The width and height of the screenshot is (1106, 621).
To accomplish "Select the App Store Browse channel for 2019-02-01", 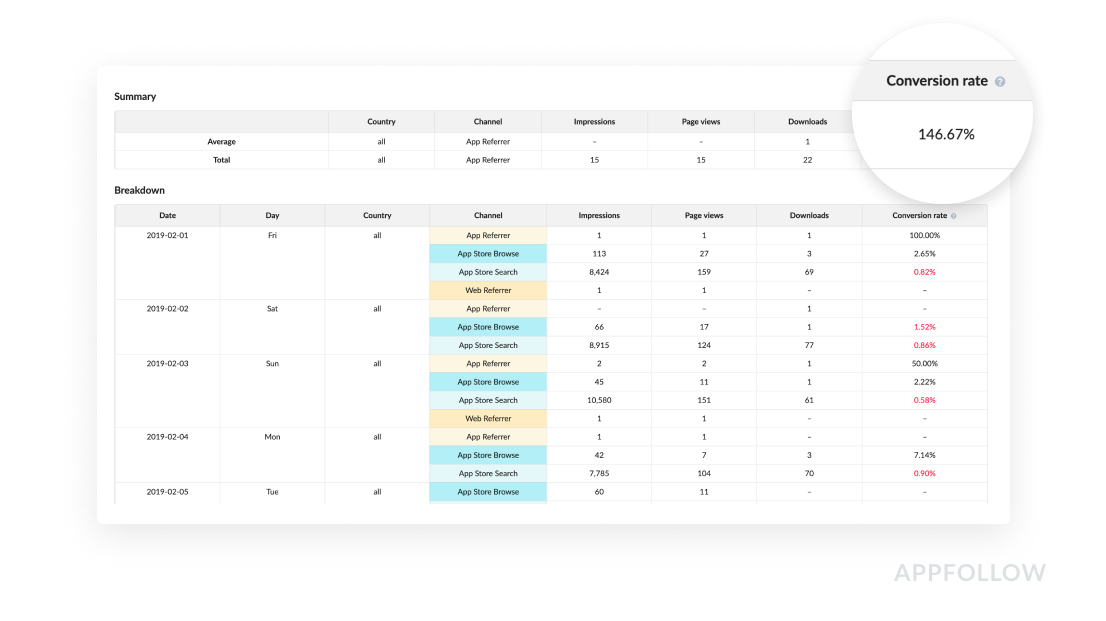I will click(488, 254).
